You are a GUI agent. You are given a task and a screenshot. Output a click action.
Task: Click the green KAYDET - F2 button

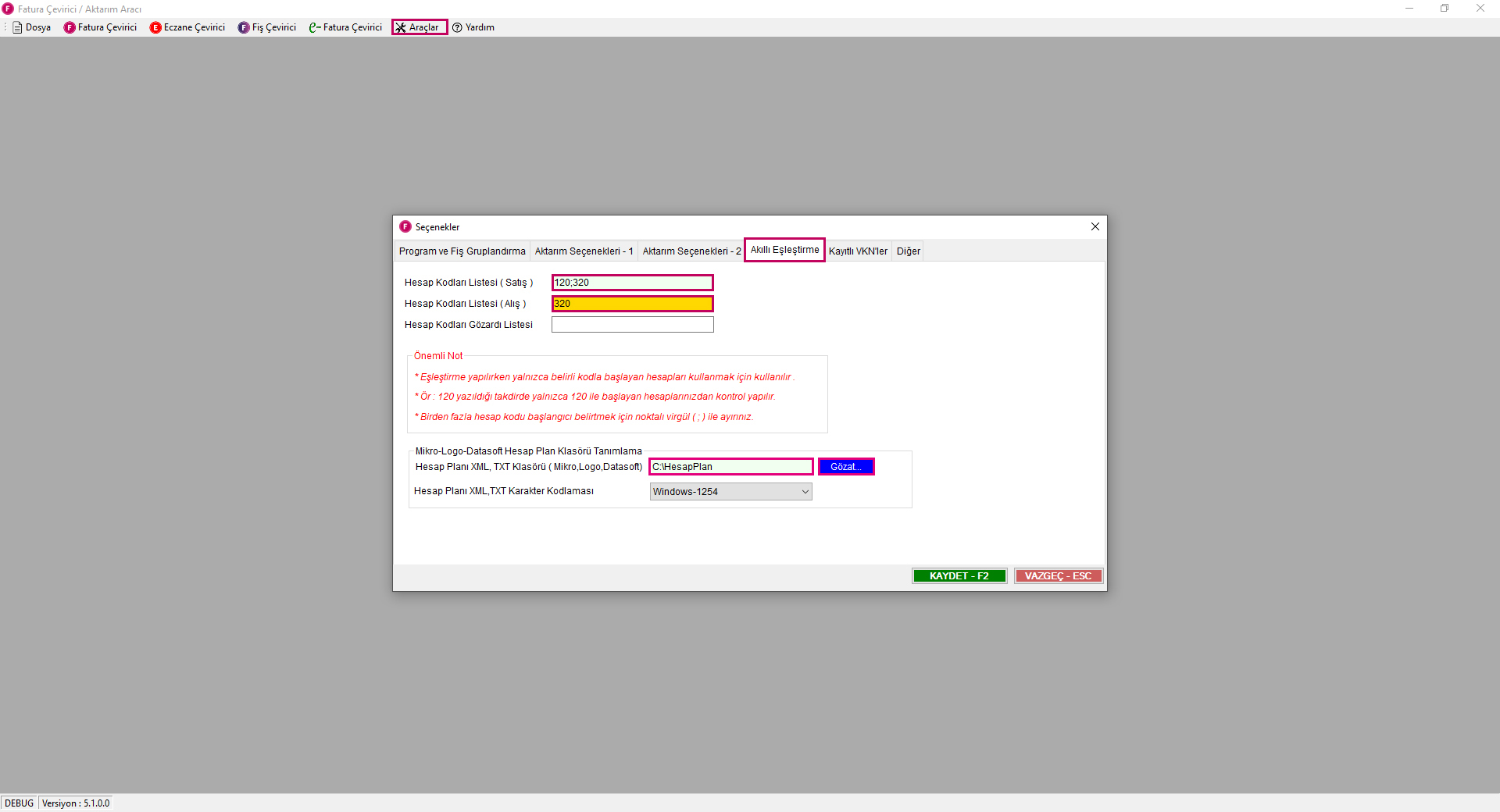[959, 576]
